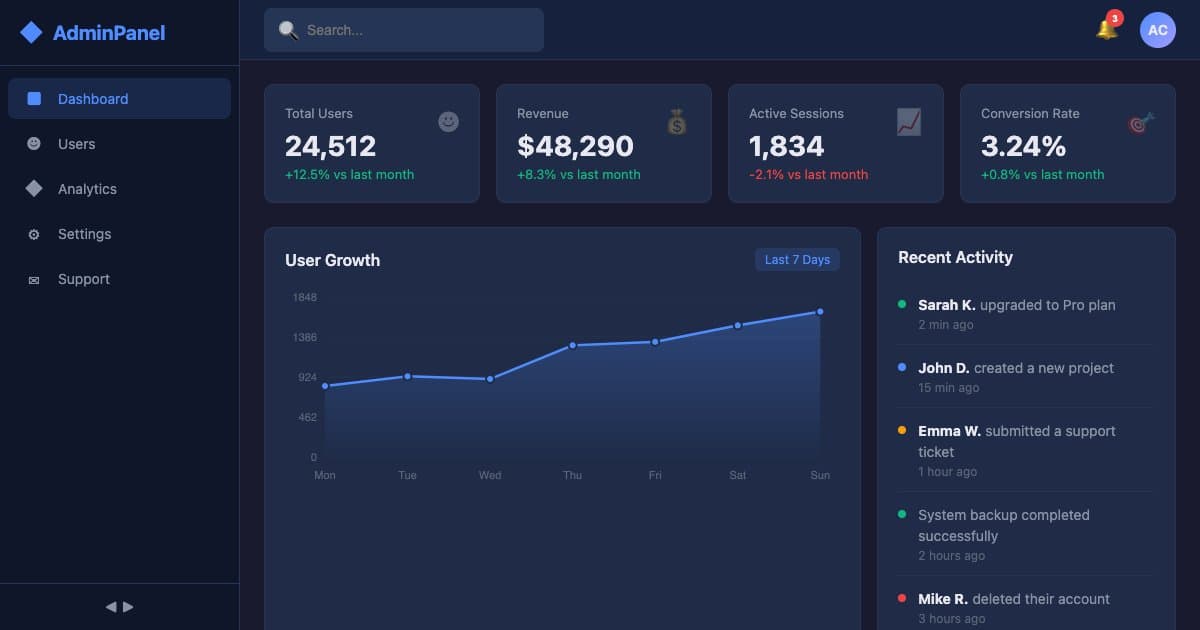The image size is (1200, 630).
Task: Click the target icon on Conversion Rate card
Action: click(x=1141, y=122)
